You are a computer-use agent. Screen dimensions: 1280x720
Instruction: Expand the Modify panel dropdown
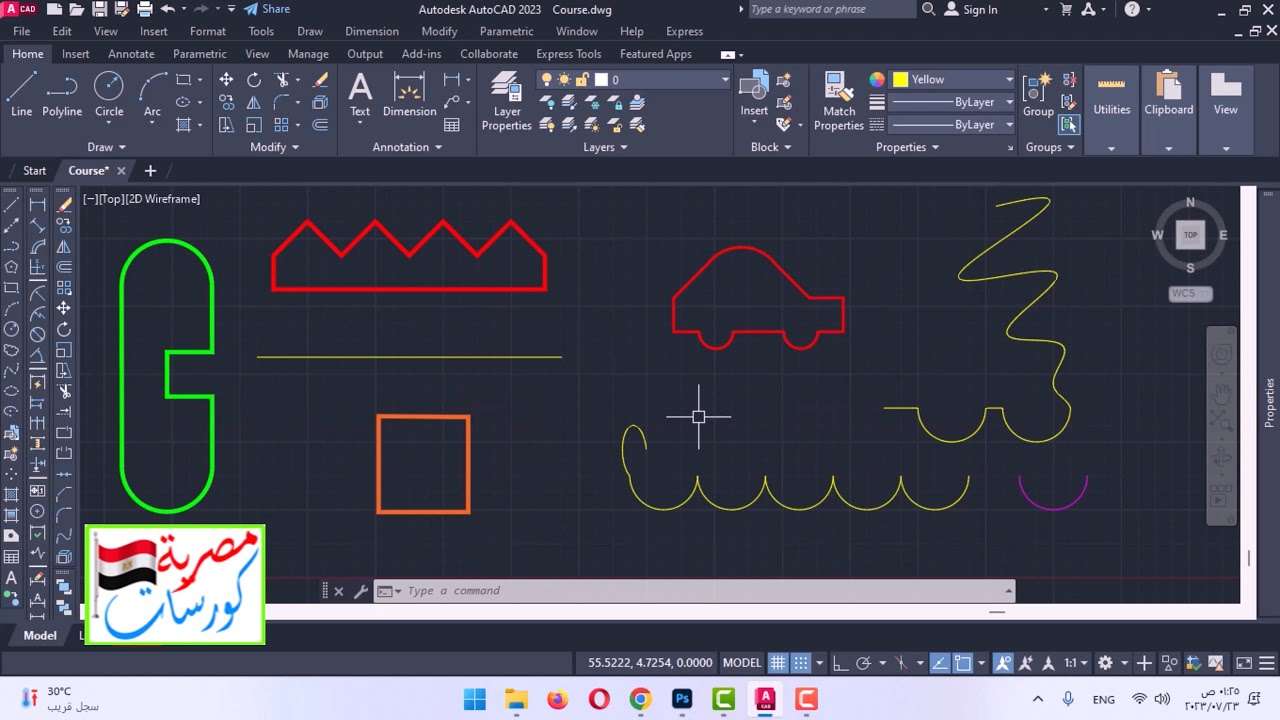(274, 147)
